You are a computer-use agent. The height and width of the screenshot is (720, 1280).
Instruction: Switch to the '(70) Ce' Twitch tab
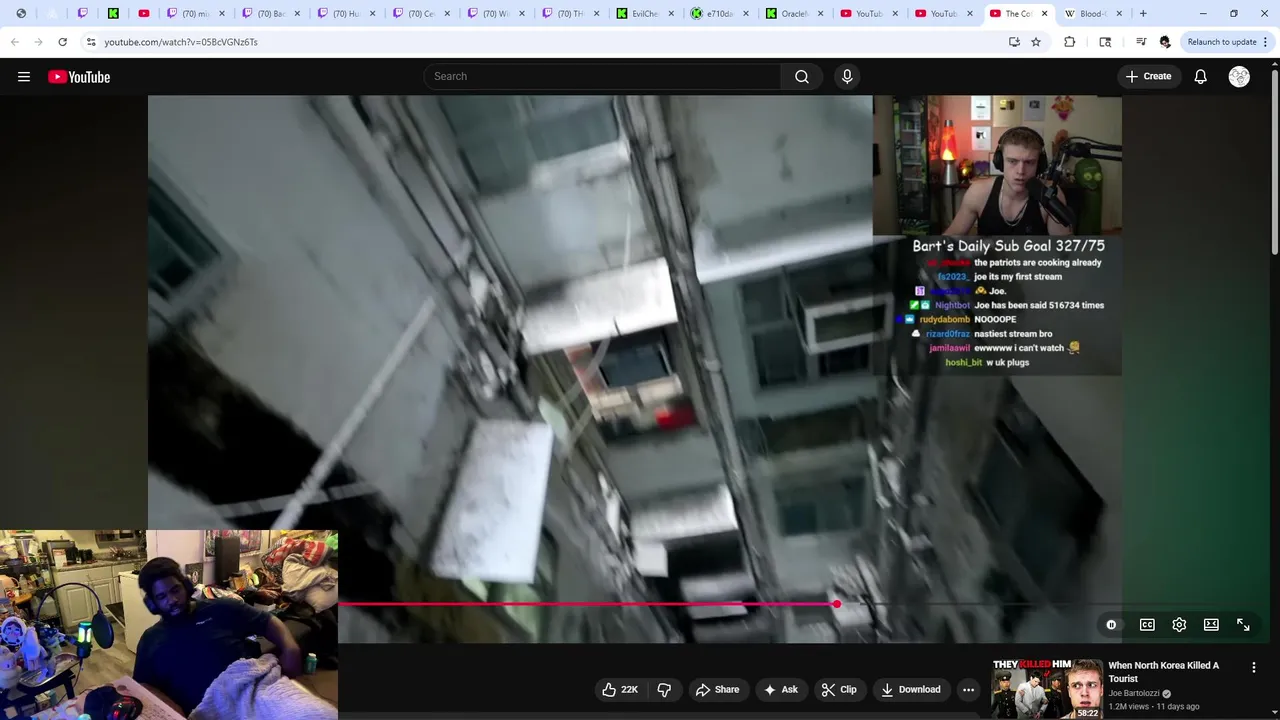point(420,14)
